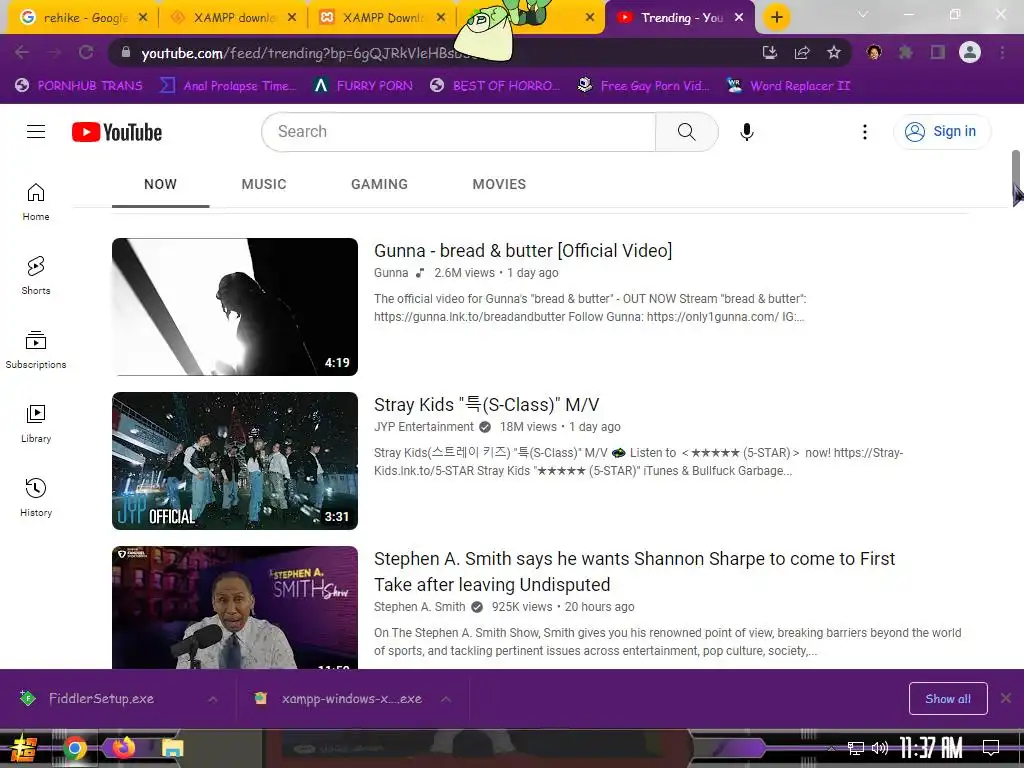Open Word Replacer II bookmark

(x=789, y=86)
